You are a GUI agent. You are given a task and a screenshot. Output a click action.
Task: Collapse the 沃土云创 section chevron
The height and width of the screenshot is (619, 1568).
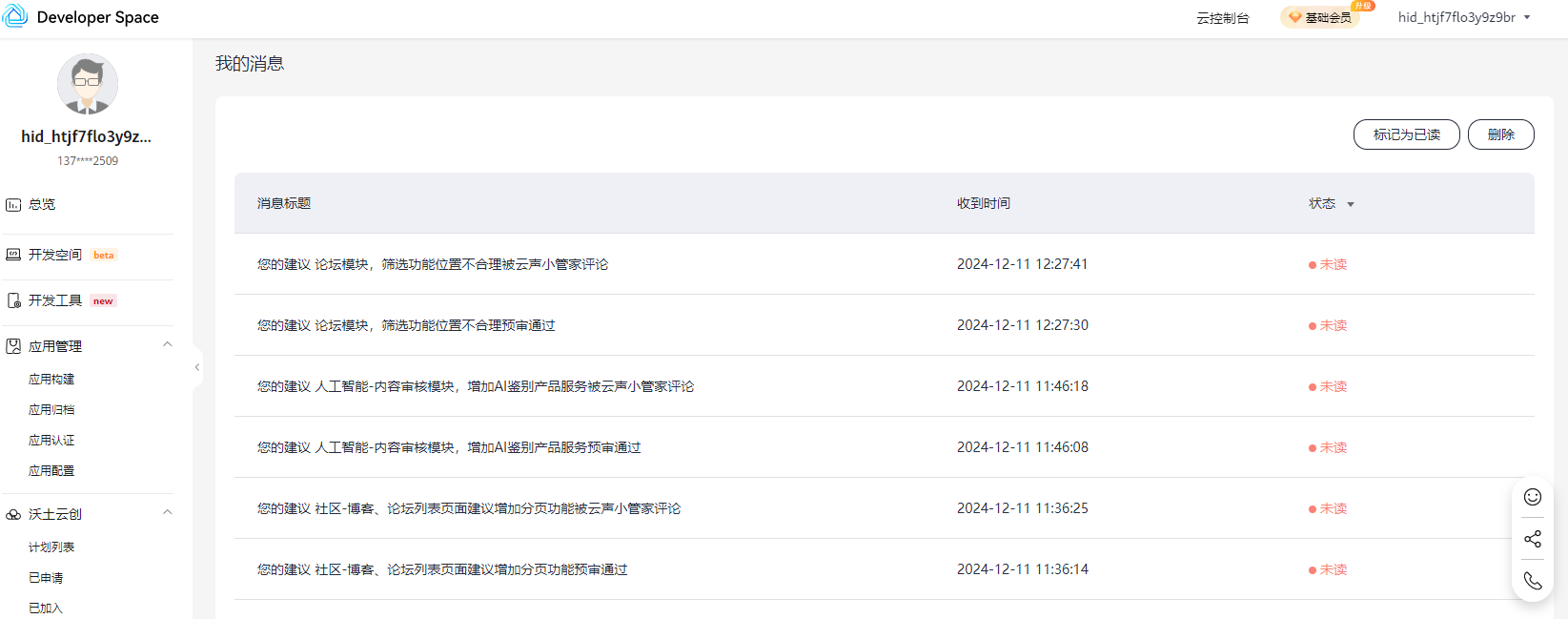click(x=168, y=512)
